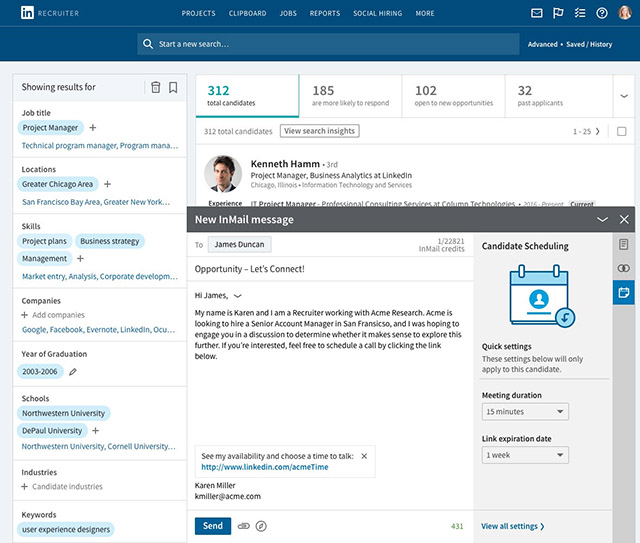Open the checklist tasks icon
The height and width of the screenshot is (543, 640).
[x=580, y=13]
